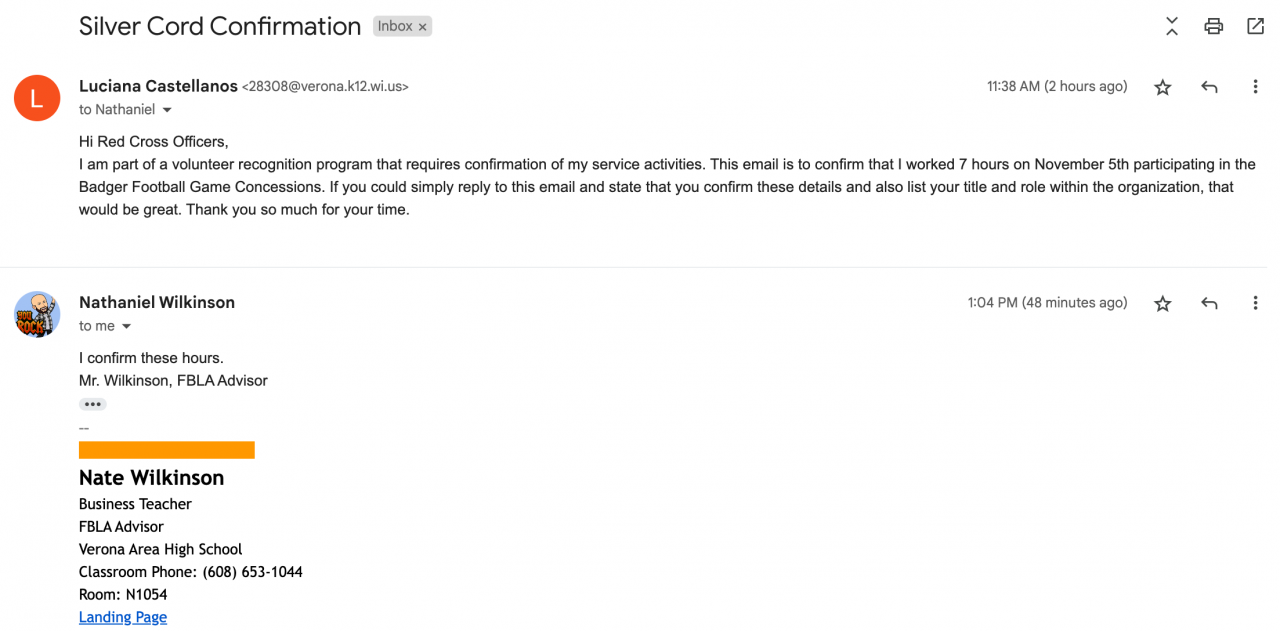
Task: Star Luciana Castellanos's message
Action: tap(1162, 87)
